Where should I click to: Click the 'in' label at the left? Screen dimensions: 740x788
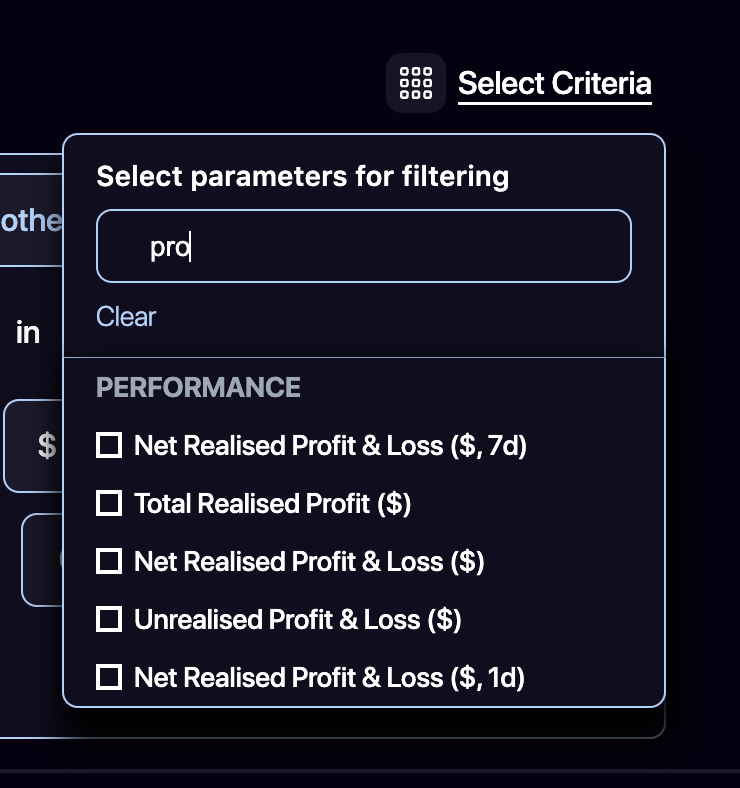[x=28, y=333]
